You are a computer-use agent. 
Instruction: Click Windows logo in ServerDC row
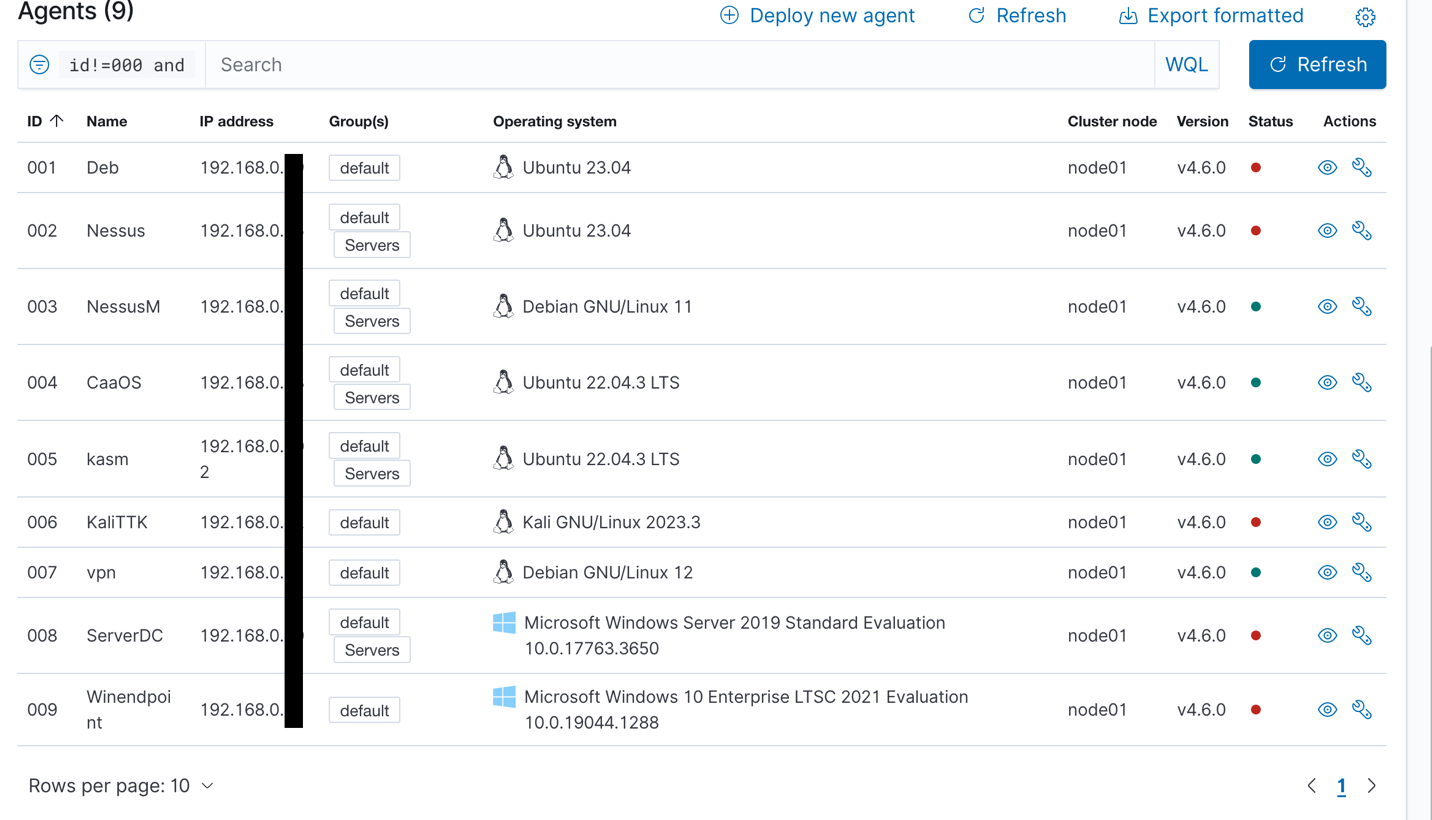click(x=504, y=623)
